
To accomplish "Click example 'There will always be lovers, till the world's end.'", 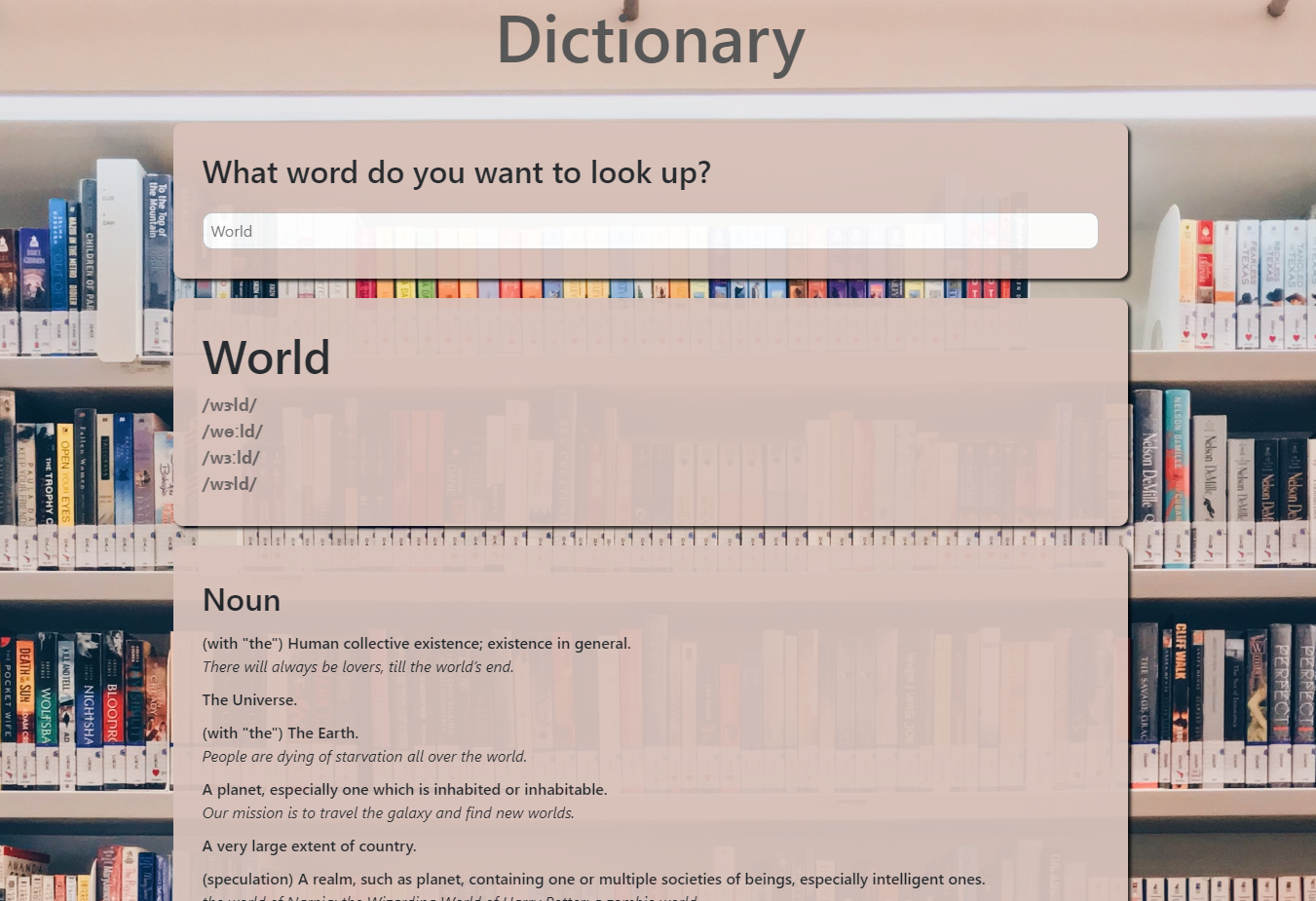I will coord(357,666).
